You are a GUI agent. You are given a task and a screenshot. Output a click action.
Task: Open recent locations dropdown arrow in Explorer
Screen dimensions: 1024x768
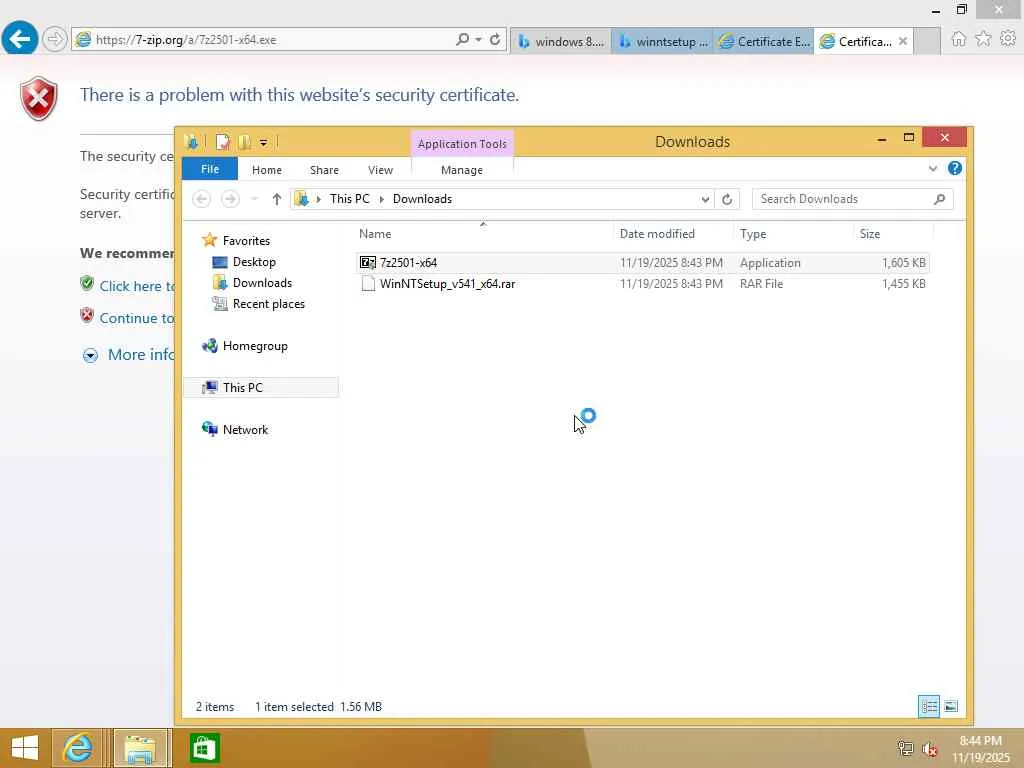point(254,199)
